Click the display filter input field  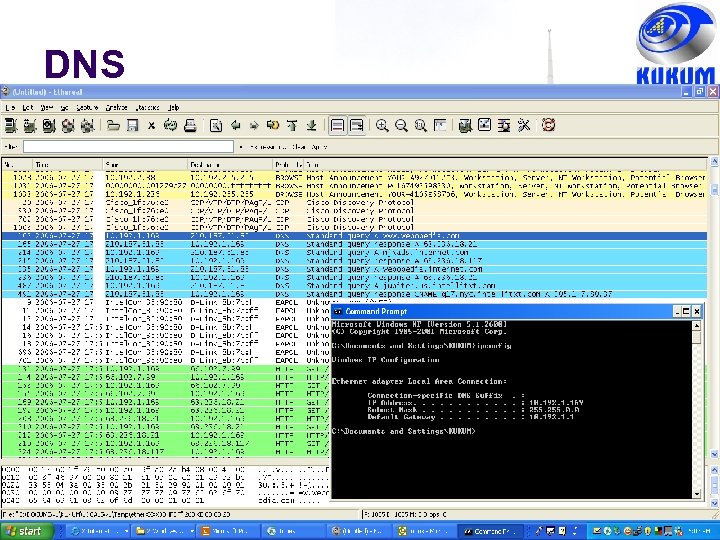[x=128, y=147]
